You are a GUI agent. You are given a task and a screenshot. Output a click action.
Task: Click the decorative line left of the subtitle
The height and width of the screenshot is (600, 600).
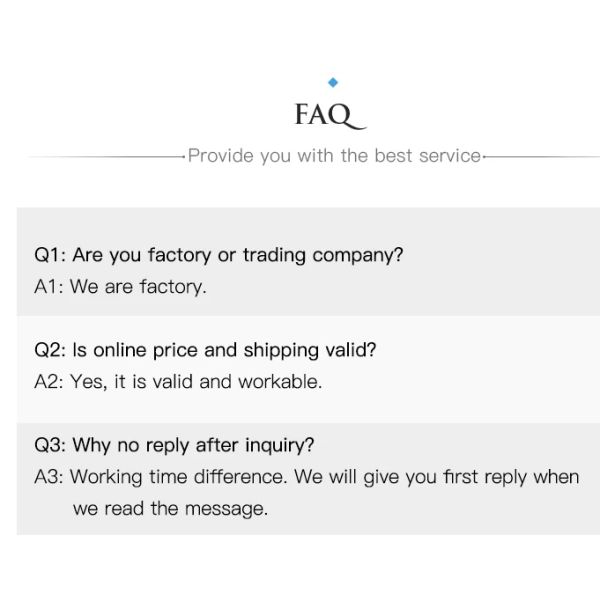click(105, 156)
